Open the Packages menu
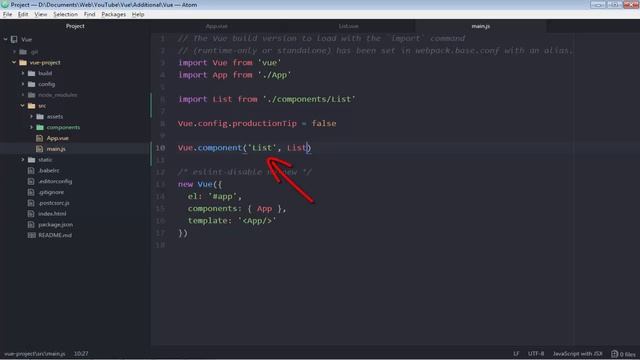The image size is (640, 360). (113, 14)
